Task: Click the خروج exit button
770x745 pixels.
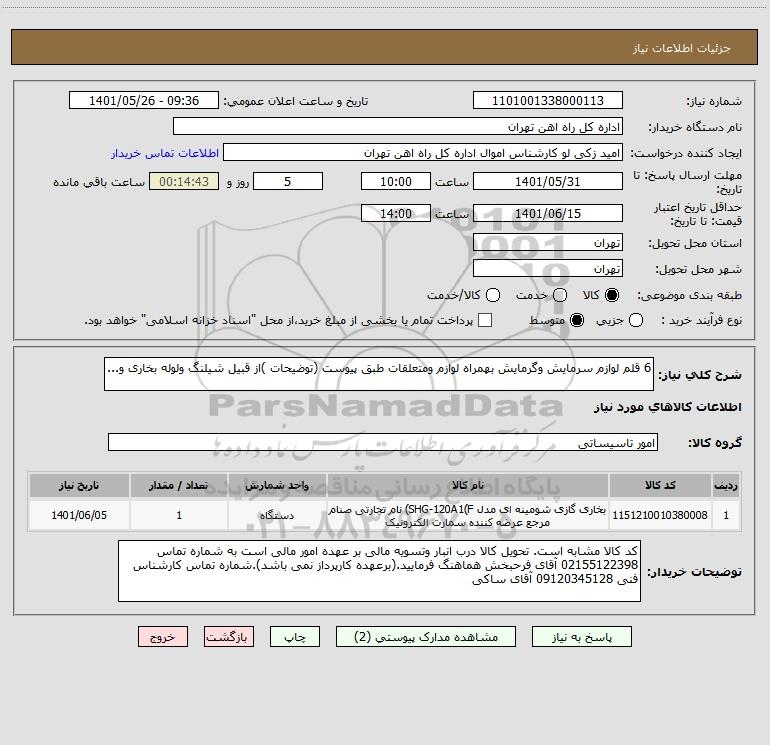Action: (163, 637)
